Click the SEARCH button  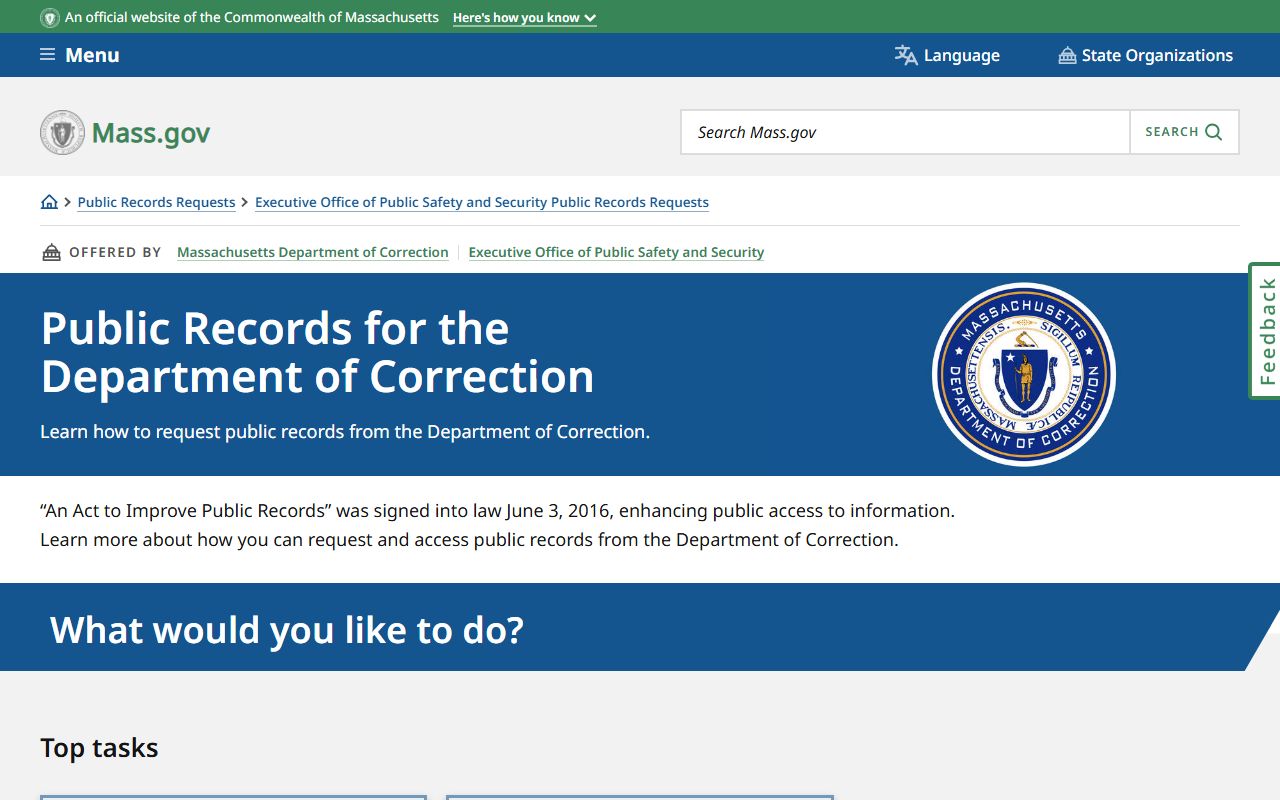[x=1184, y=132]
